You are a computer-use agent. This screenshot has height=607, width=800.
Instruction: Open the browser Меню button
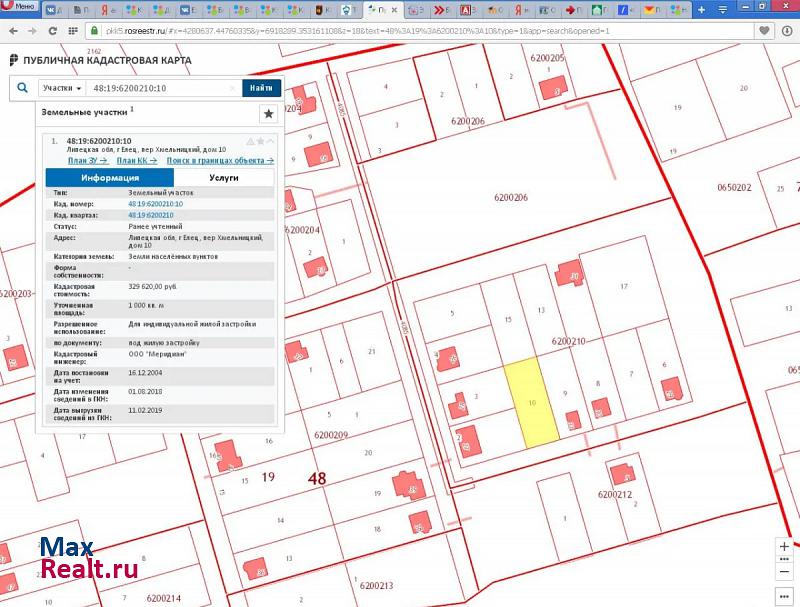[20, 7]
